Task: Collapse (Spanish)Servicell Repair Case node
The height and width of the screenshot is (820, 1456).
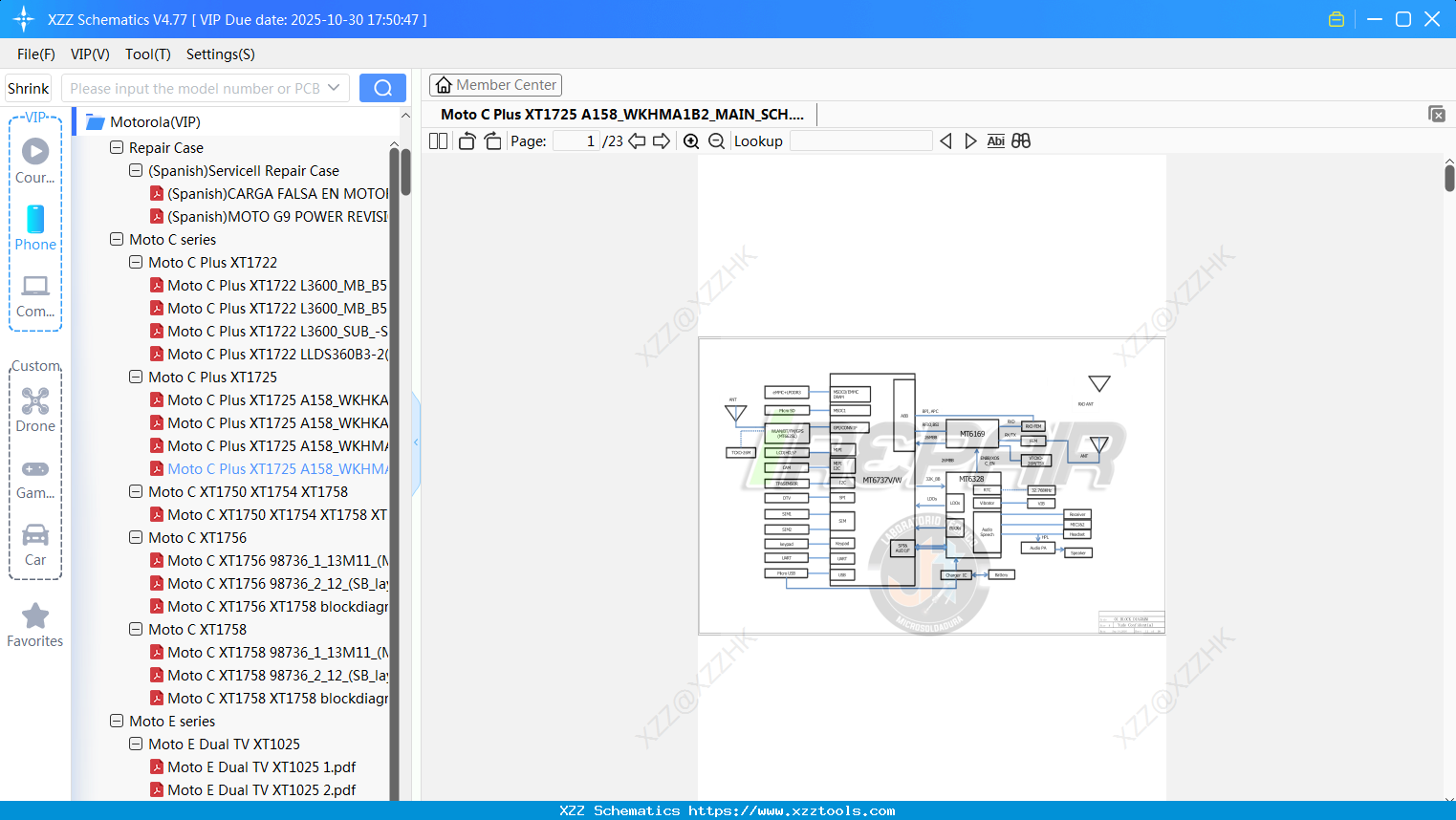Action: coord(136,171)
